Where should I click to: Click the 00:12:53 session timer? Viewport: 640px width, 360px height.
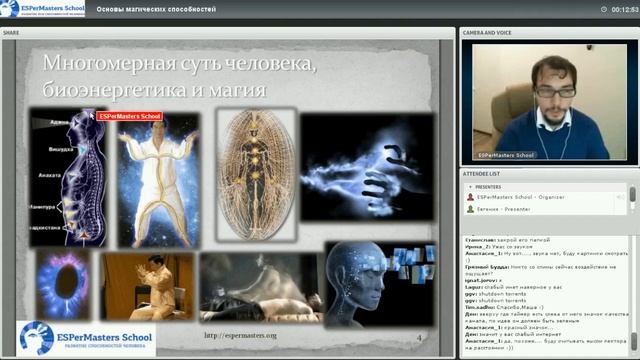[625, 9]
